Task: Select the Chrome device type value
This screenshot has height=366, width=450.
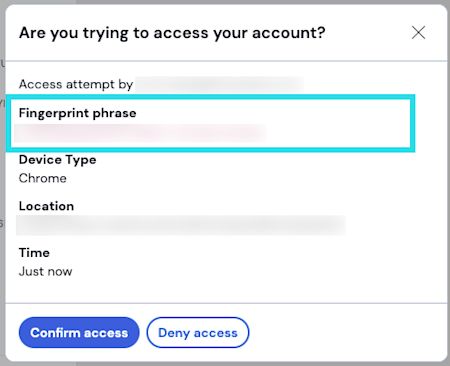Action: pos(43,178)
